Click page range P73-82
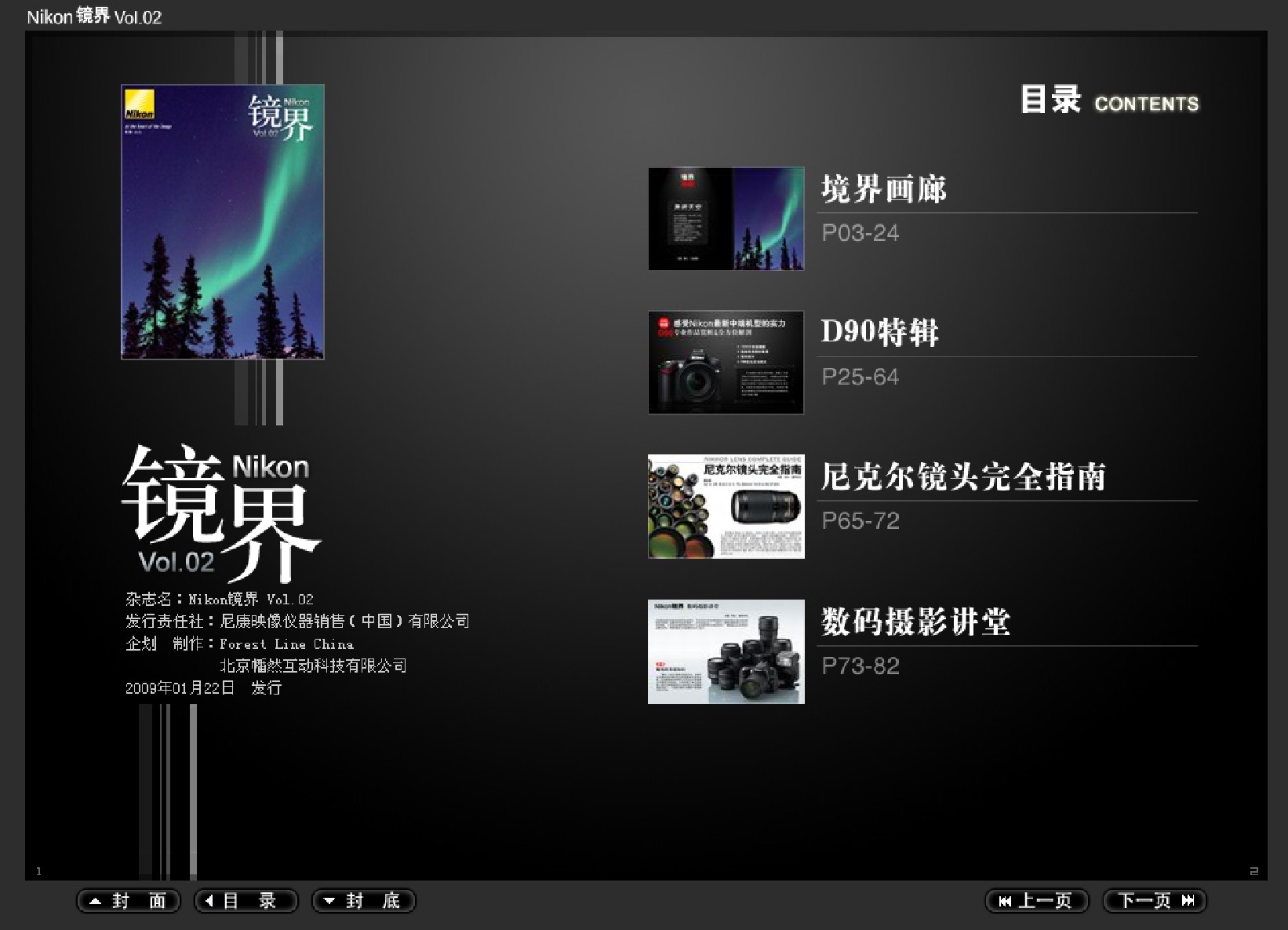Viewport: 1288px width, 930px height. pos(860,666)
